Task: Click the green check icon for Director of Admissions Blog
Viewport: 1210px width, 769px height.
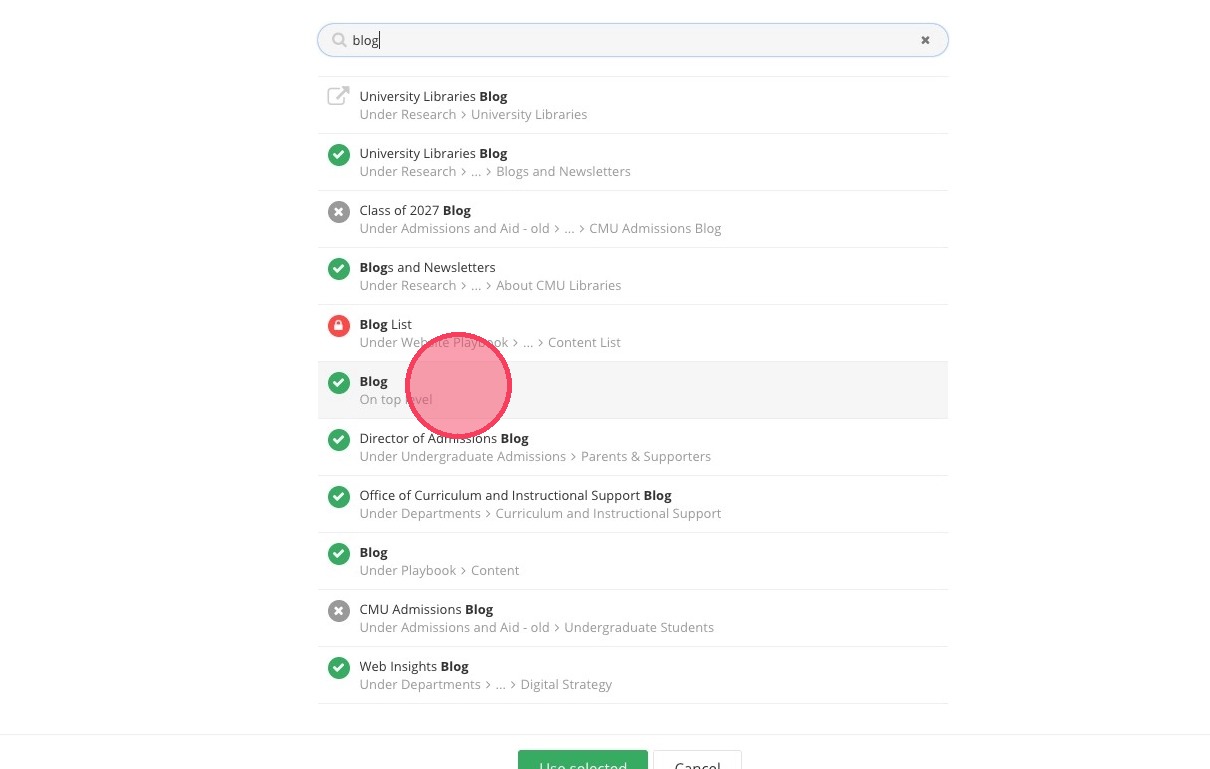Action: [x=339, y=440]
